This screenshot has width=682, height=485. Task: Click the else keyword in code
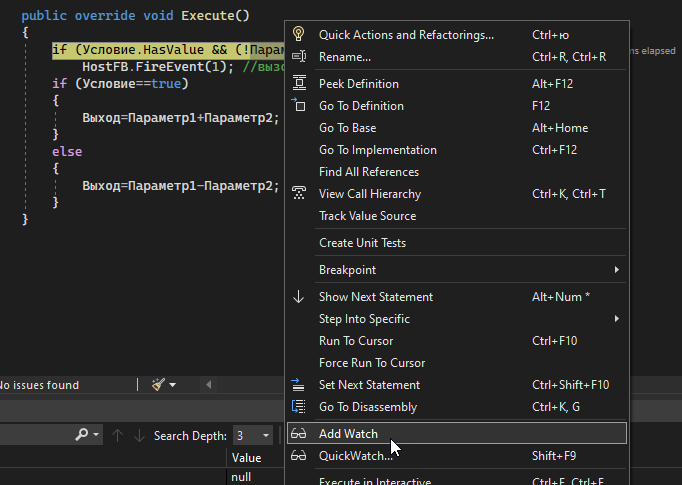(x=67, y=151)
